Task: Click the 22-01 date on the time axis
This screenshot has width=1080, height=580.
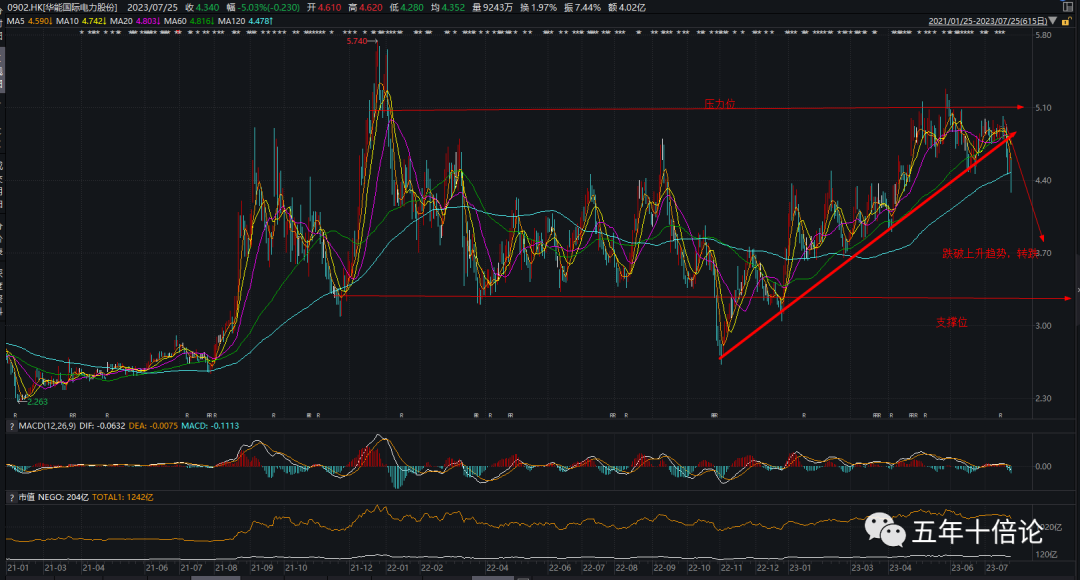Action: (397, 568)
